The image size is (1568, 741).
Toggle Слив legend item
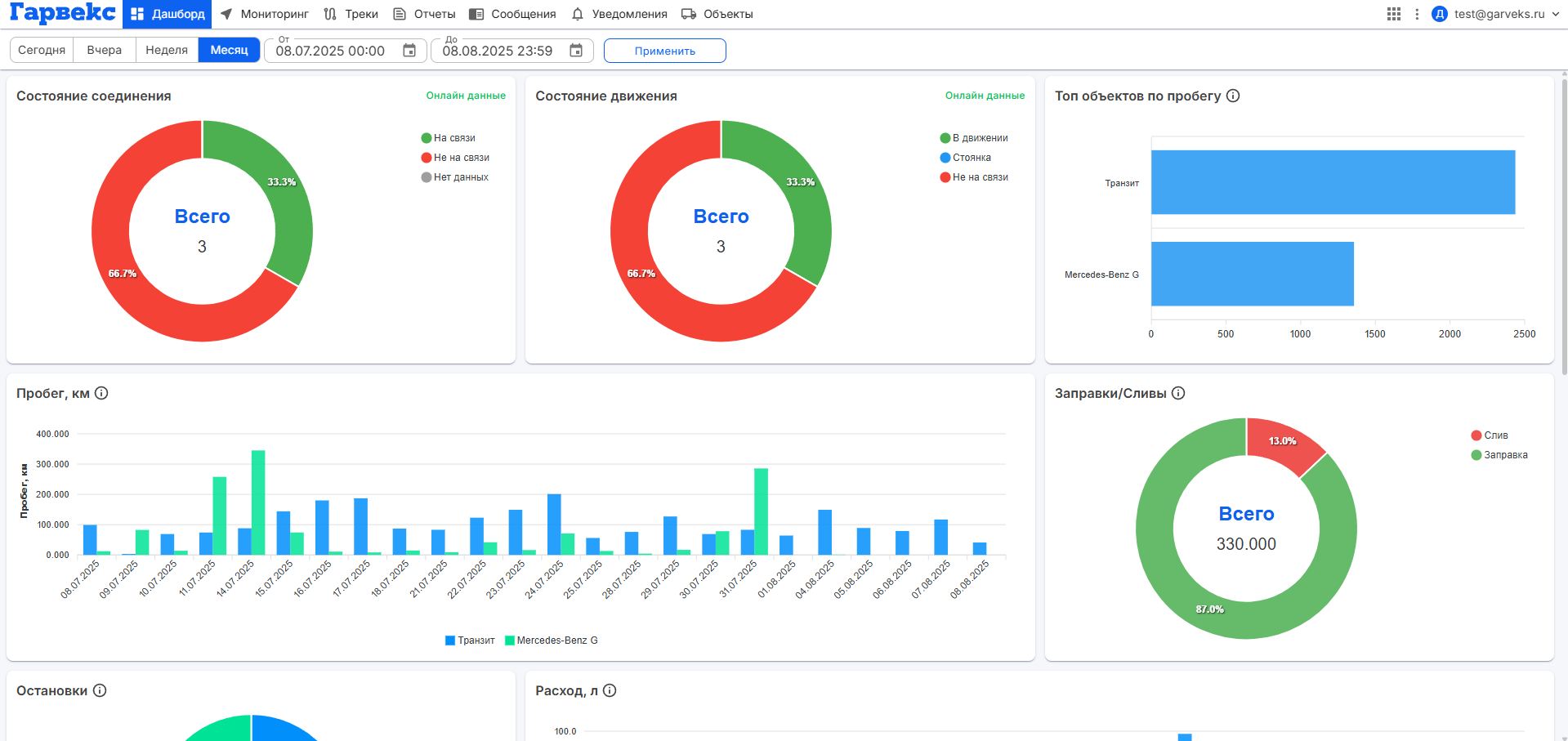click(x=1490, y=435)
